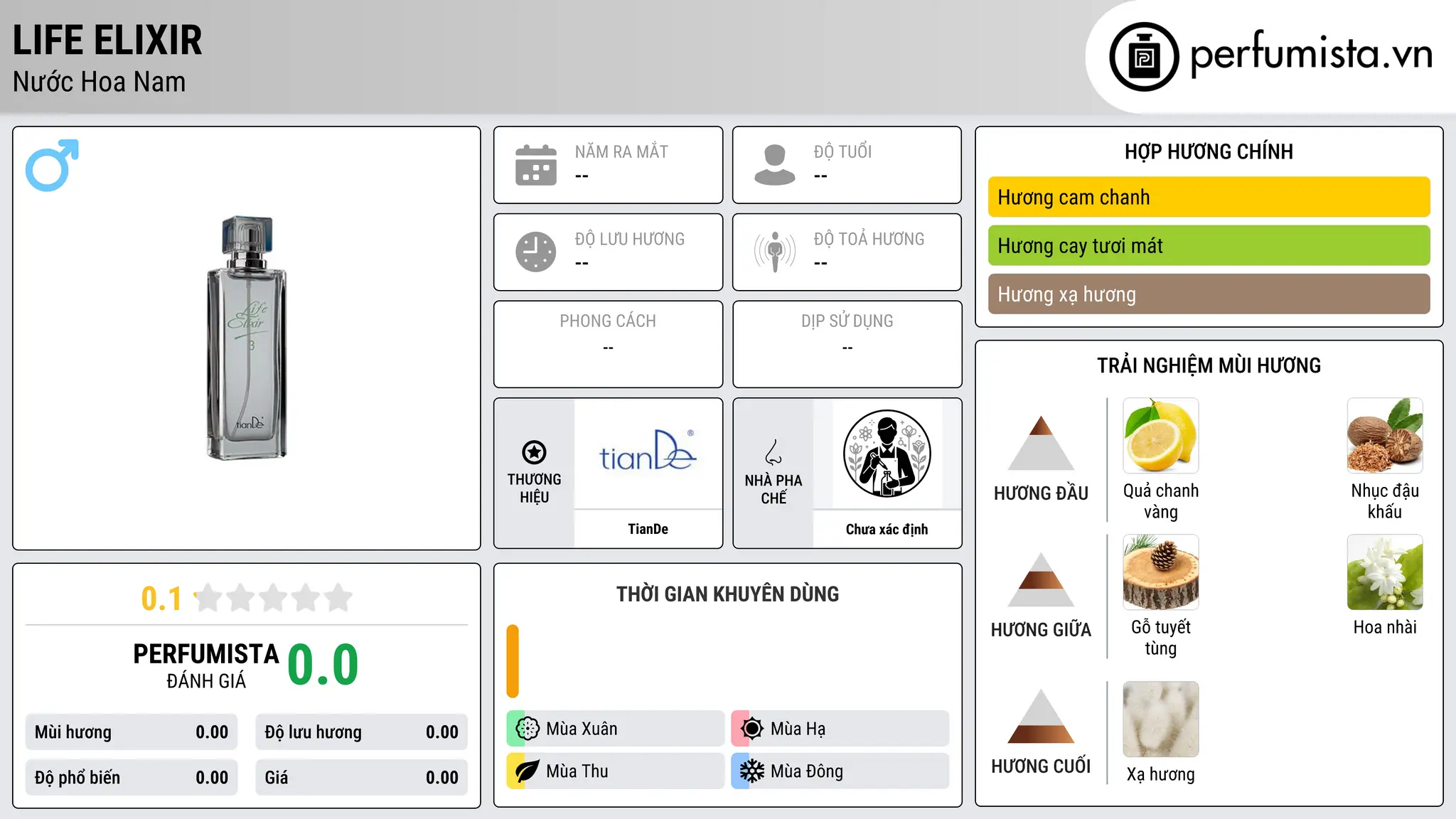Click the Xạ hương note name
The image size is (1456, 819).
(x=1161, y=774)
